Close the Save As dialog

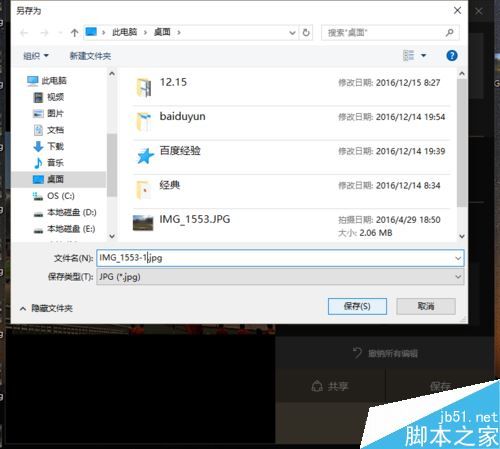click(x=457, y=11)
